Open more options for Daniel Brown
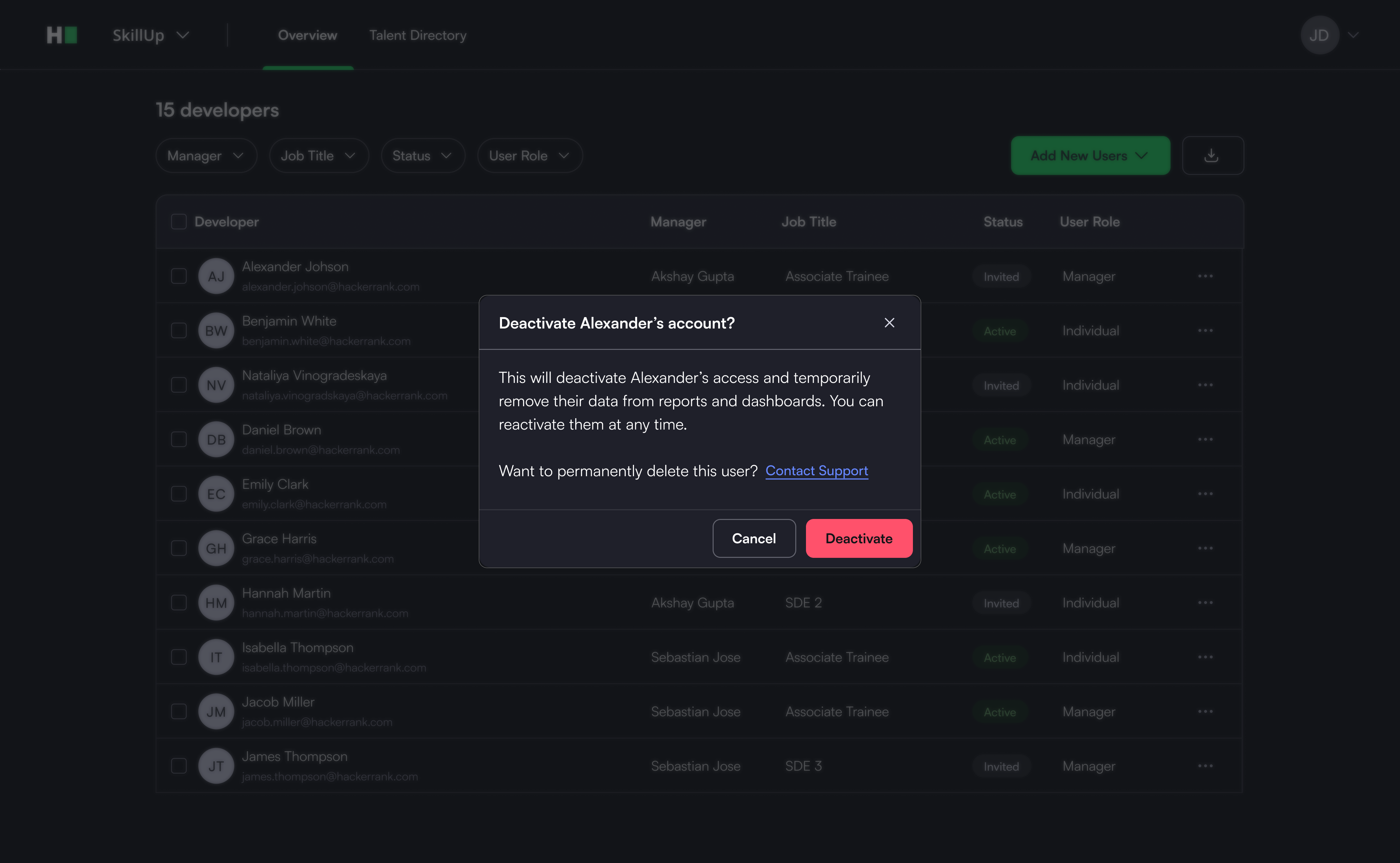 pos(1205,440)
